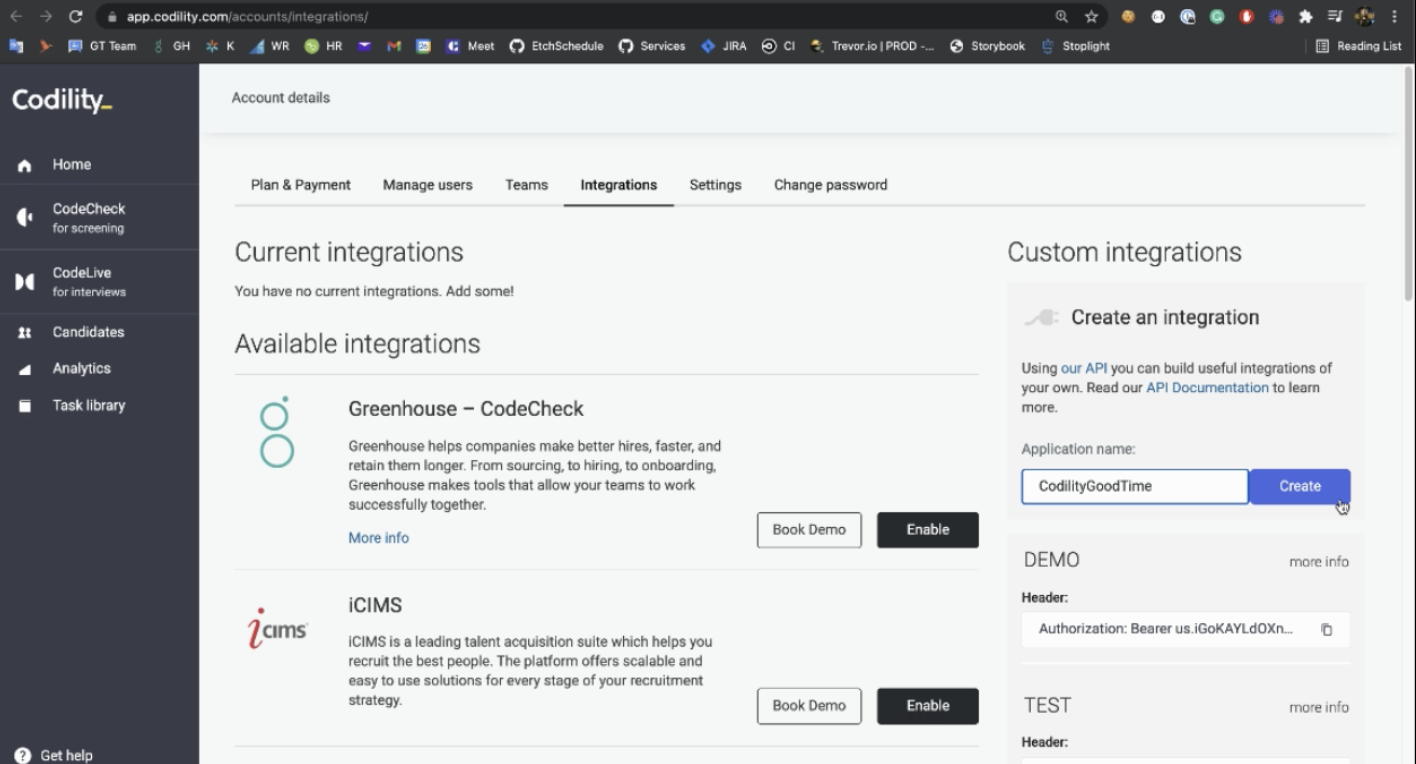This screenshot has height=764, width=1416.
Task: Click the Candidates people icon
Action: click(x=25, y=333)
